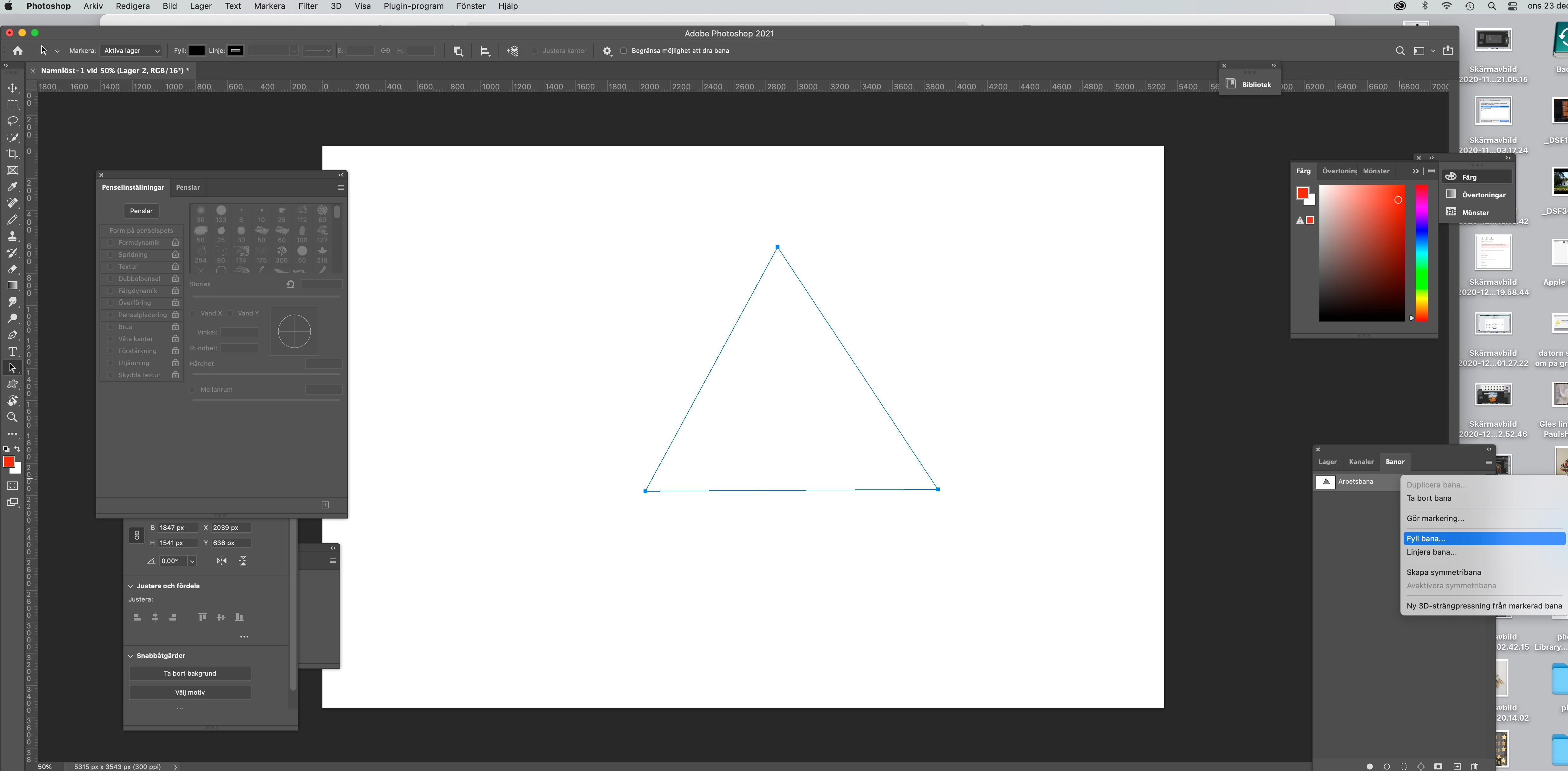1568x771 pixels.
Task: Toggle the Vänd X checkbox
Action: tap(193, 313)
